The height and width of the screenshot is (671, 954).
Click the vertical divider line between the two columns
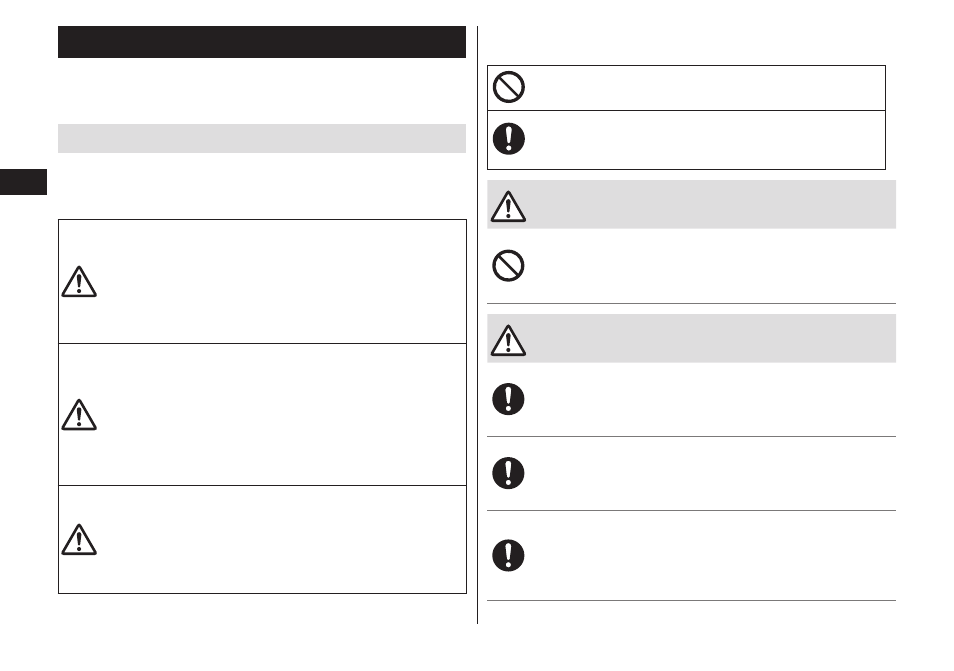478,325
